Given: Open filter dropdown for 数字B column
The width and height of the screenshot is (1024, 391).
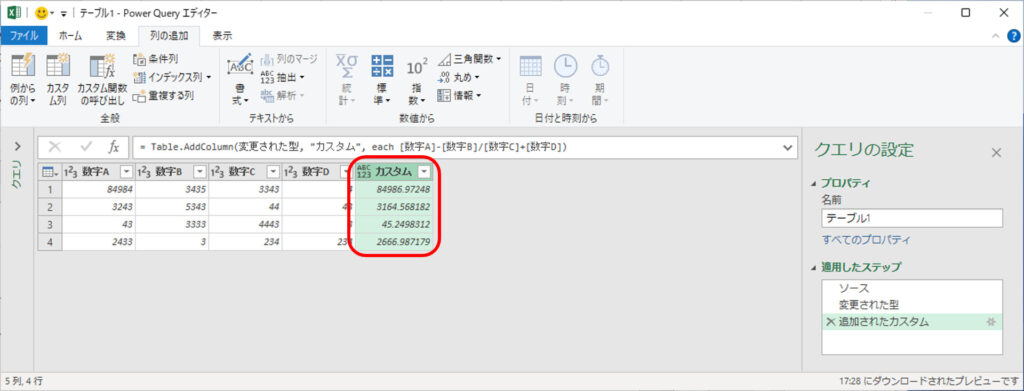Looking at the screenshot, I should click(x=200, y=172).
